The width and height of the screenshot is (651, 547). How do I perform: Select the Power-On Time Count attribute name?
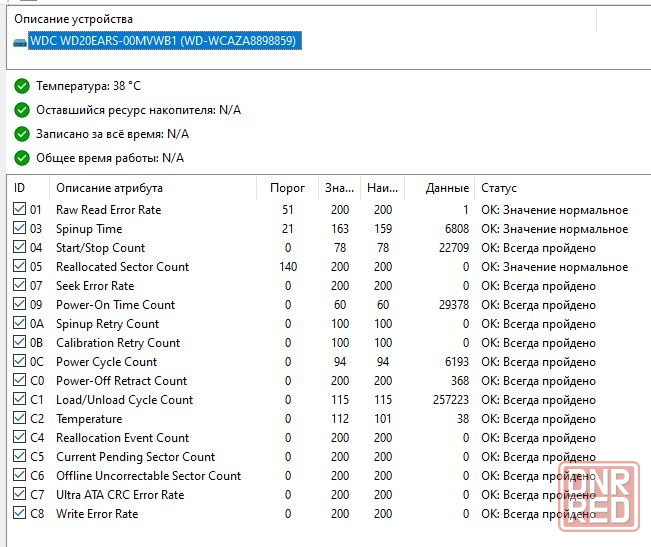coord(115,305)
